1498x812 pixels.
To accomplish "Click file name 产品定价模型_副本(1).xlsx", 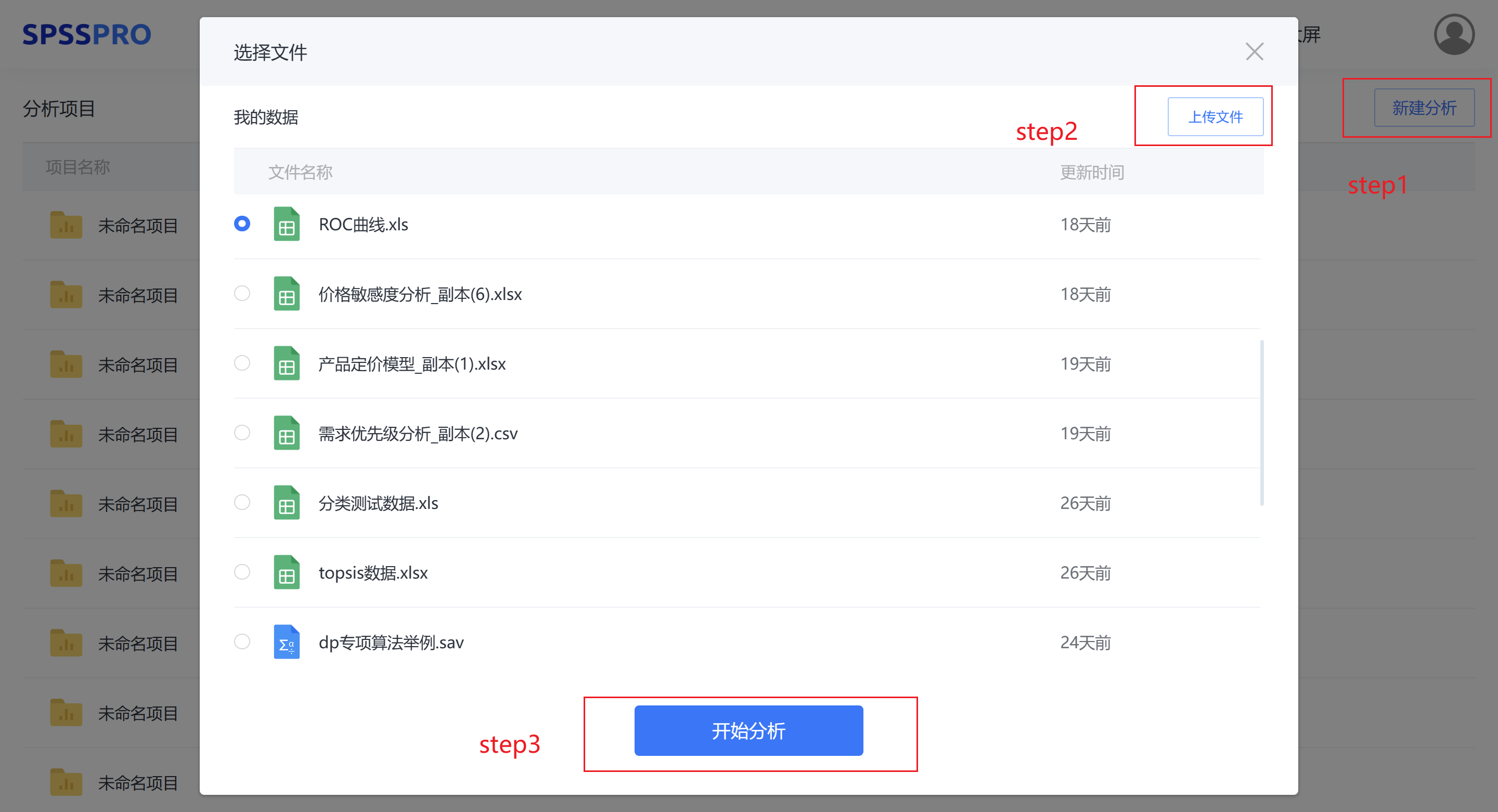I will coord(412,364).
